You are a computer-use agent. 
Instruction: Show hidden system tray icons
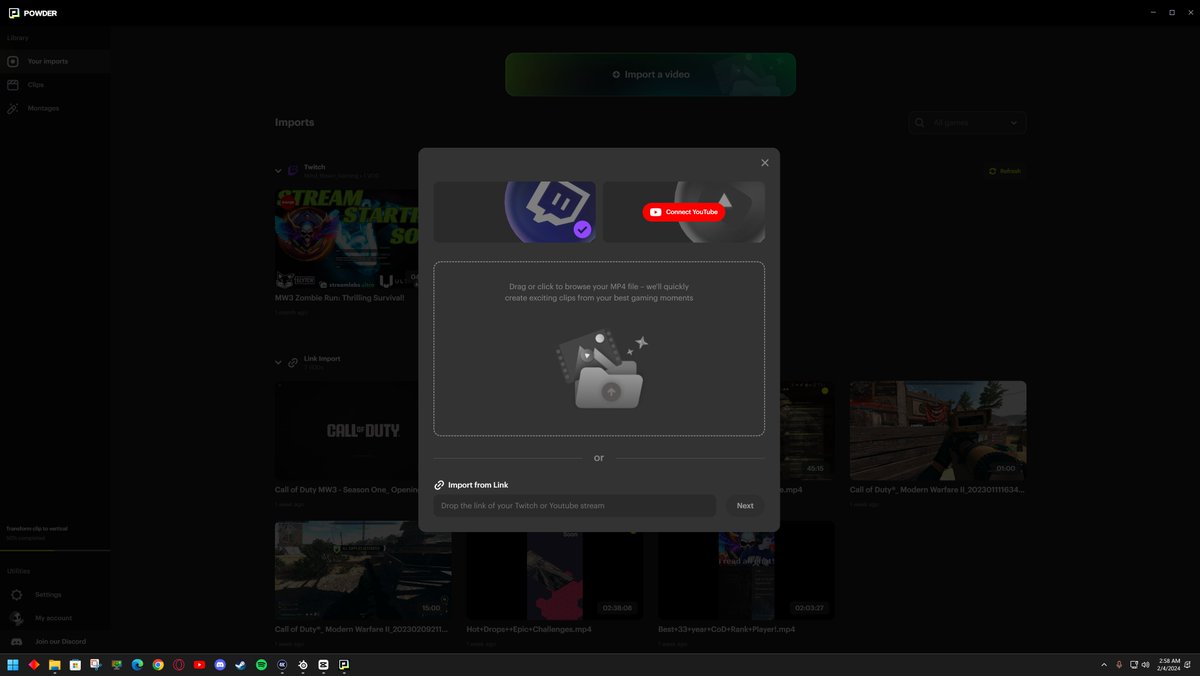[x=1104, y=664]
